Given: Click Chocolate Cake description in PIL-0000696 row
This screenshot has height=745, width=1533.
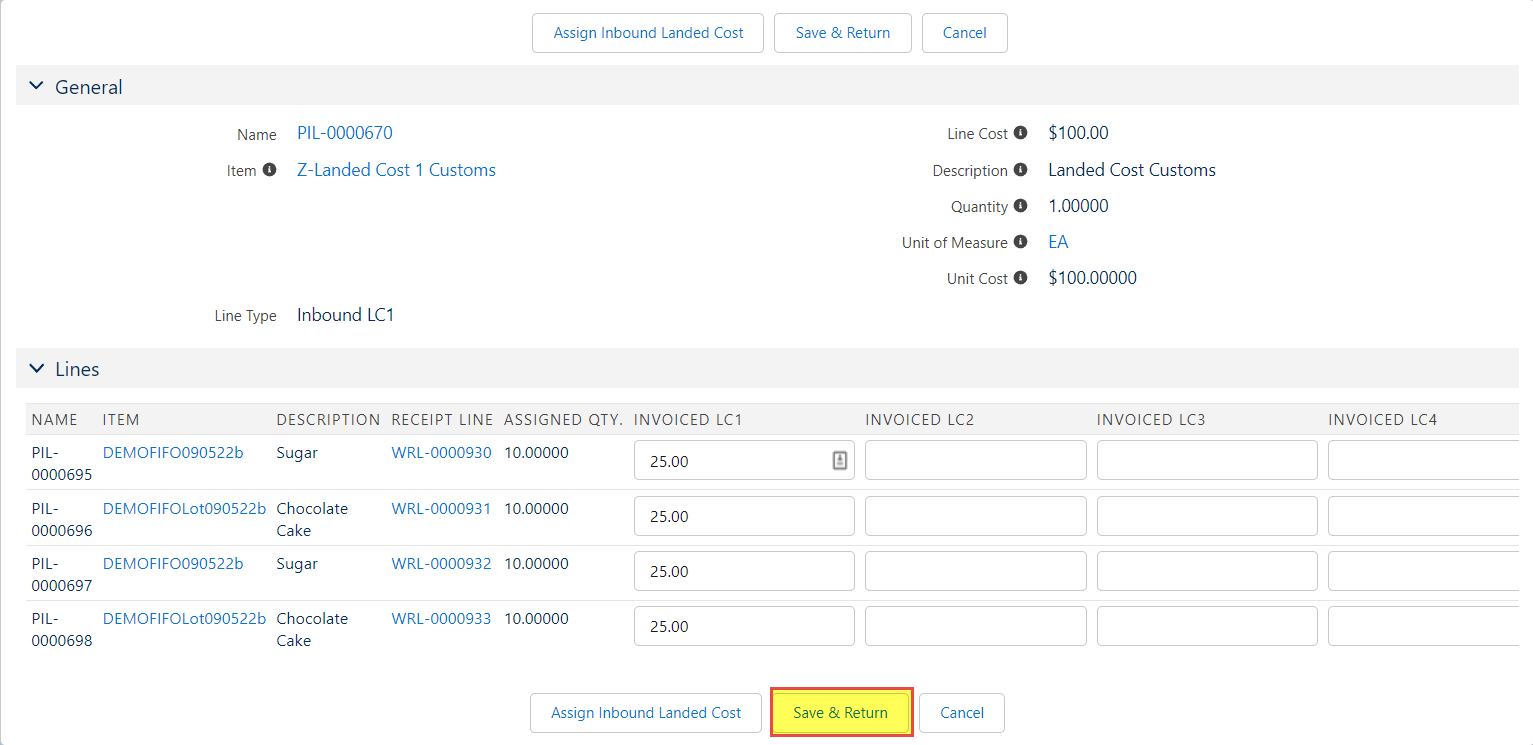Looking at the screenshot, I should tap(313, 519).
